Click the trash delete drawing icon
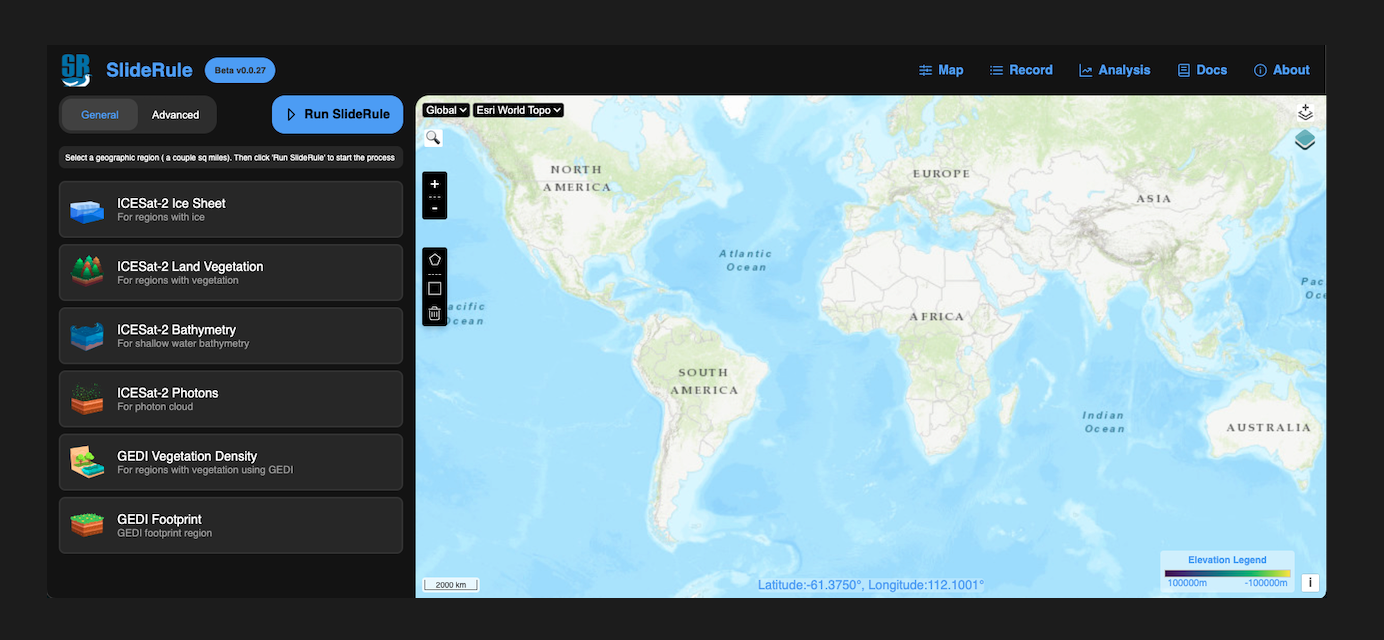Image resolution: width=1384 pixels, height=640 pixels. pyautogui.click(x=435, y=313)
